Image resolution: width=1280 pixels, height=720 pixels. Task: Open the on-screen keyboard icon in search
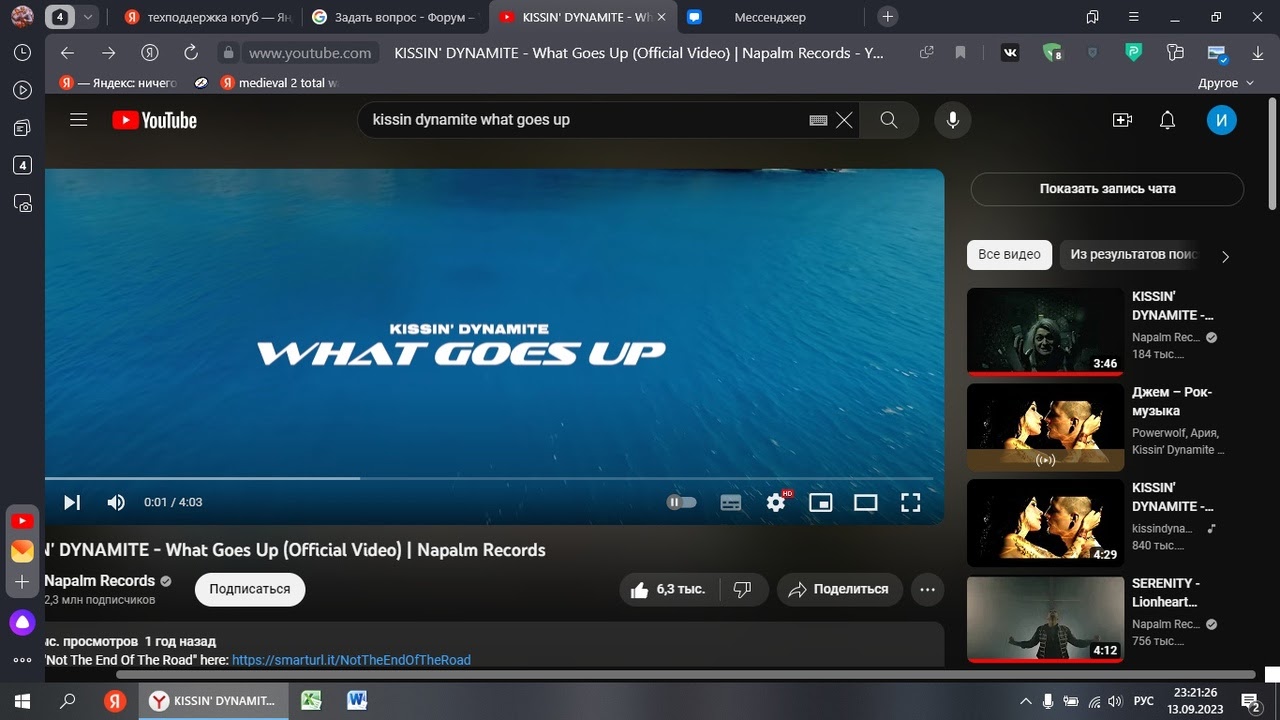click(x=818, y=120)
